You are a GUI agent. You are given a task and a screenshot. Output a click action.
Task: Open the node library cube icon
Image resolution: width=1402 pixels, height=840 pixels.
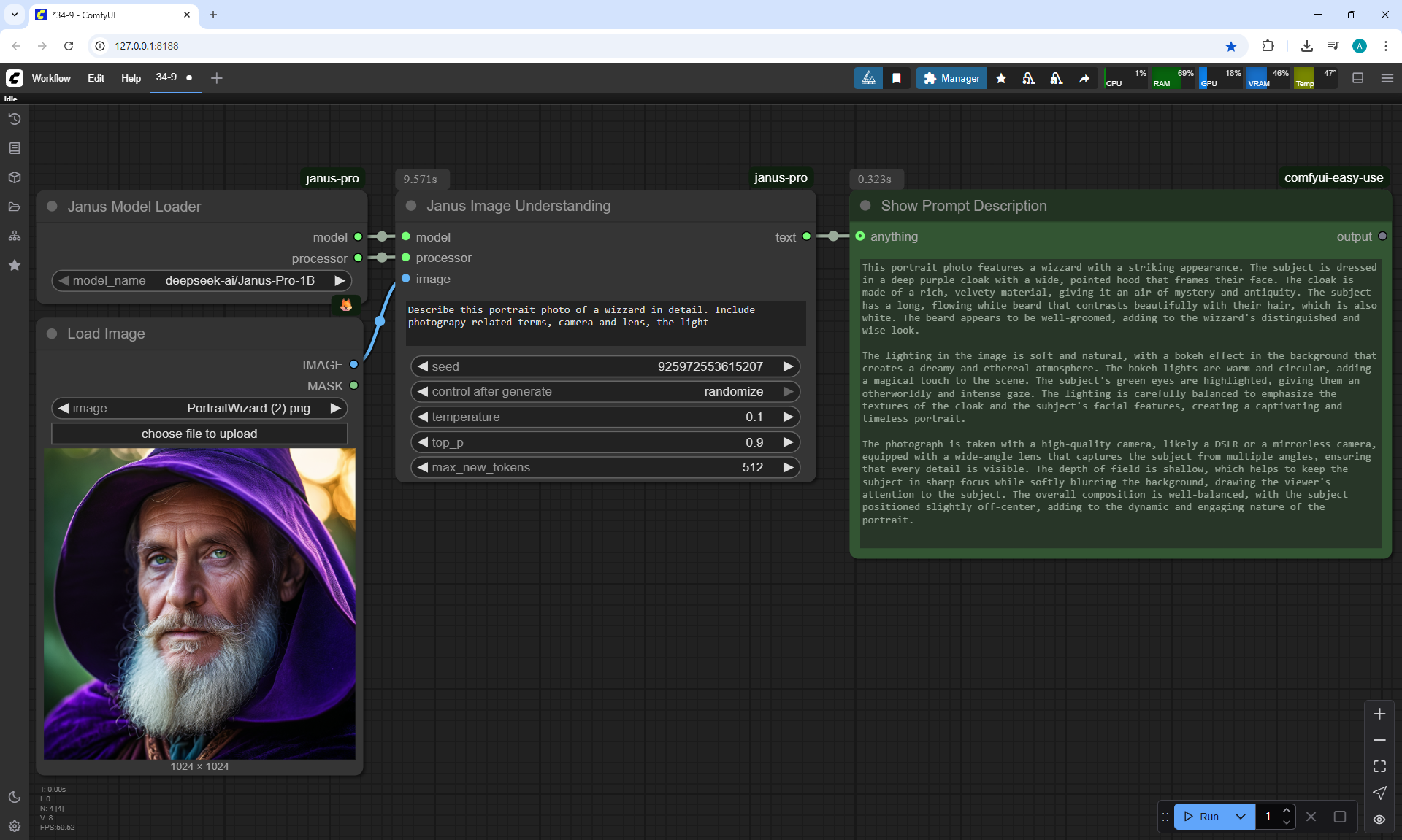coord(15,177)
